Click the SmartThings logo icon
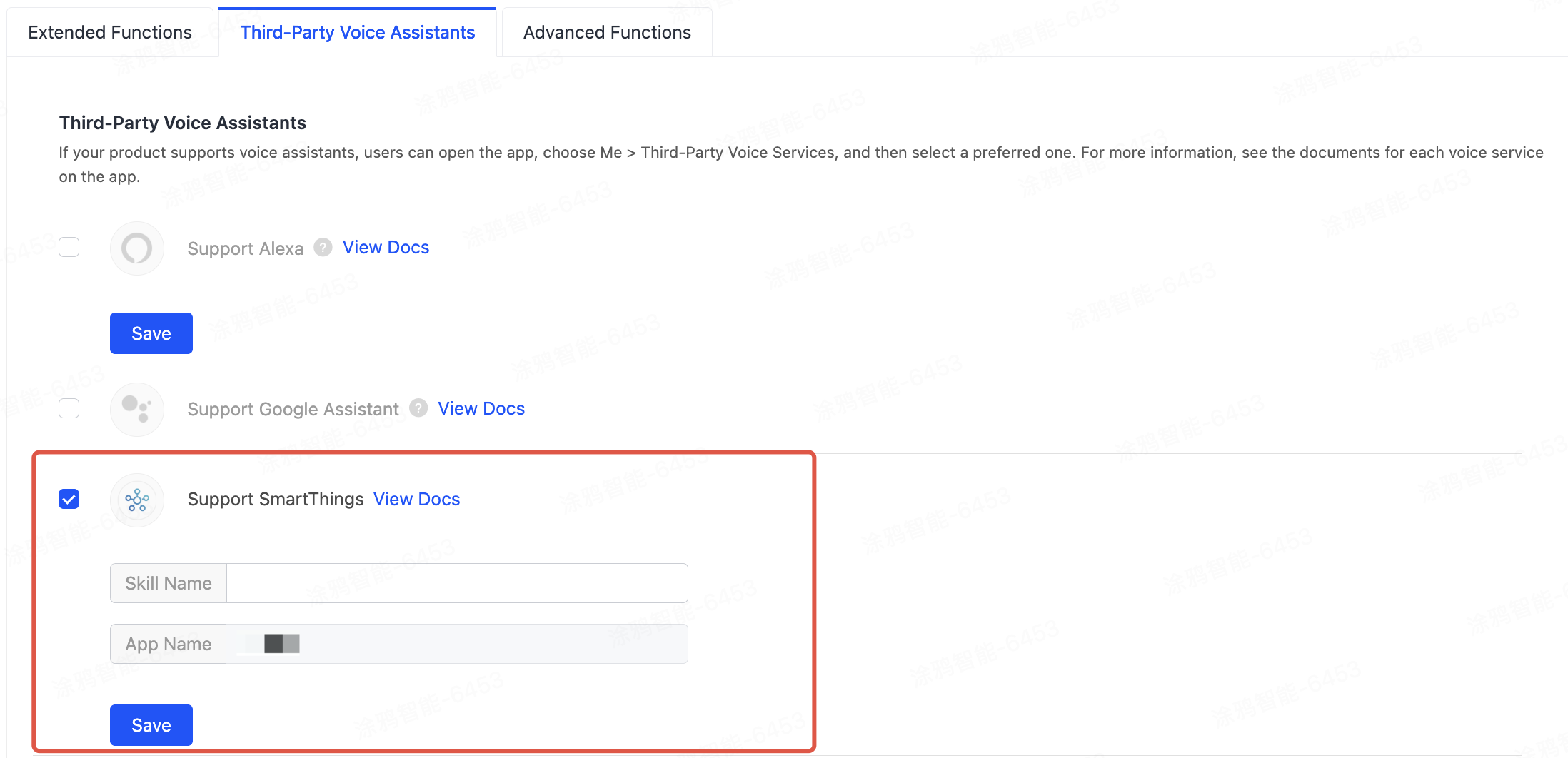1568x758 pixels. [x=136, y=500]
